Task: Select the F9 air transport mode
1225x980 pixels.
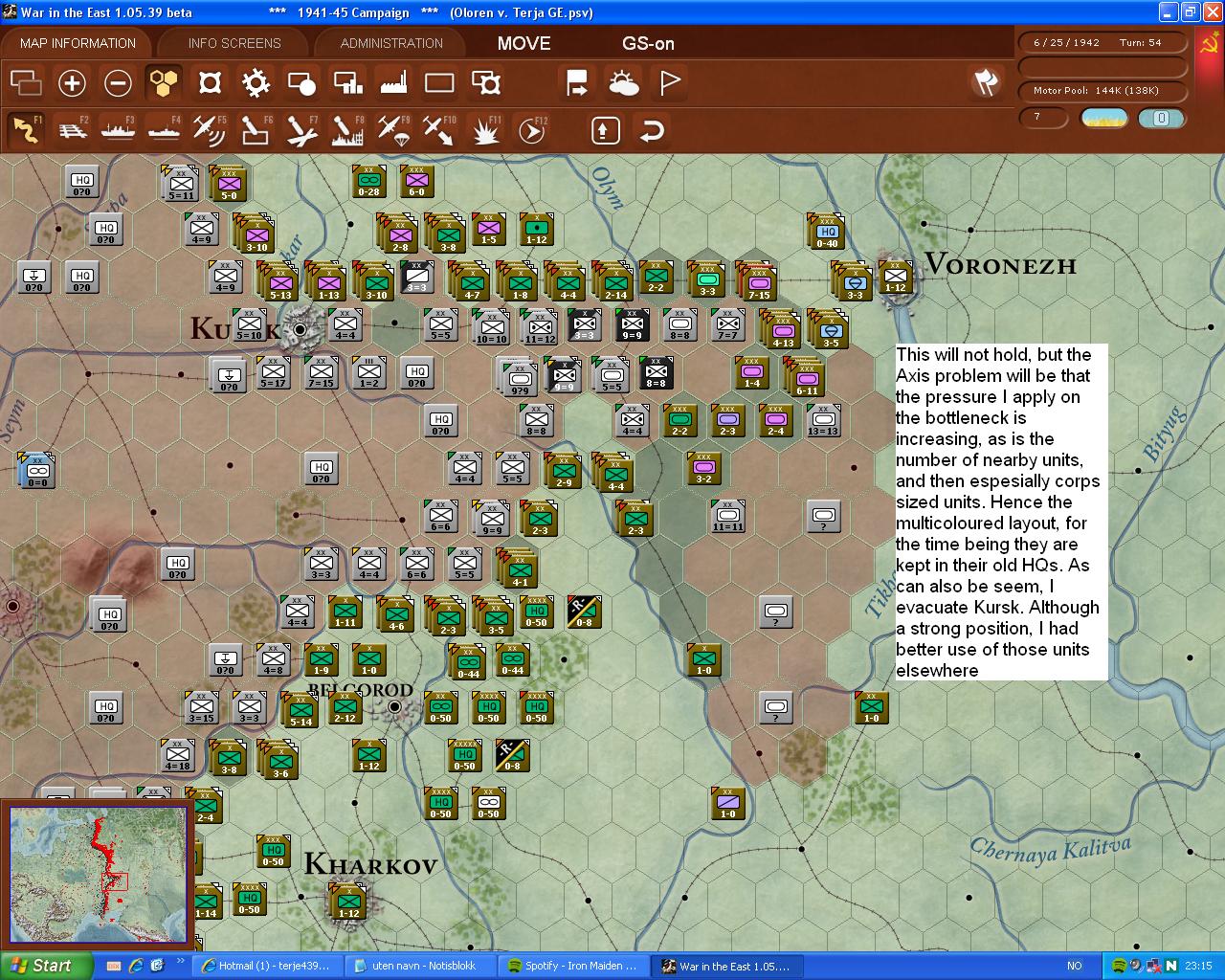Action: 393,129
